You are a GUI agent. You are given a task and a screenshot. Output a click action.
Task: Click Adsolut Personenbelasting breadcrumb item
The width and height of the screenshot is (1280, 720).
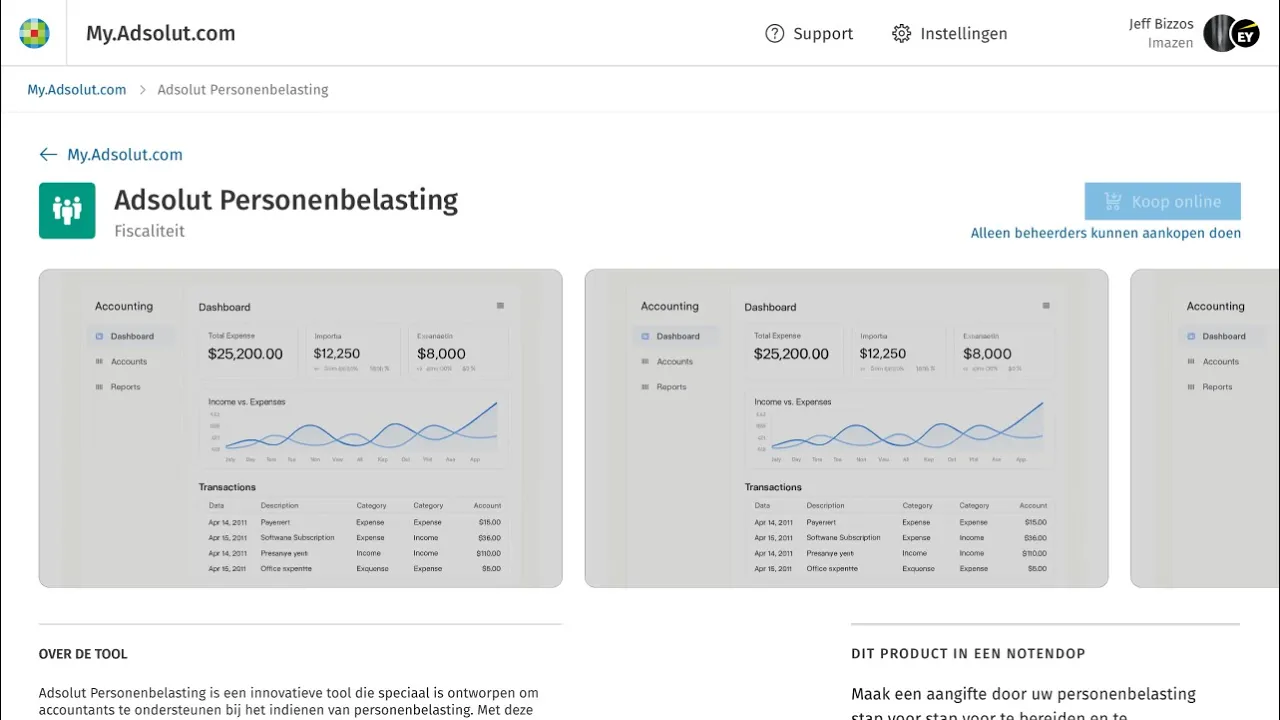click(243, 89)
